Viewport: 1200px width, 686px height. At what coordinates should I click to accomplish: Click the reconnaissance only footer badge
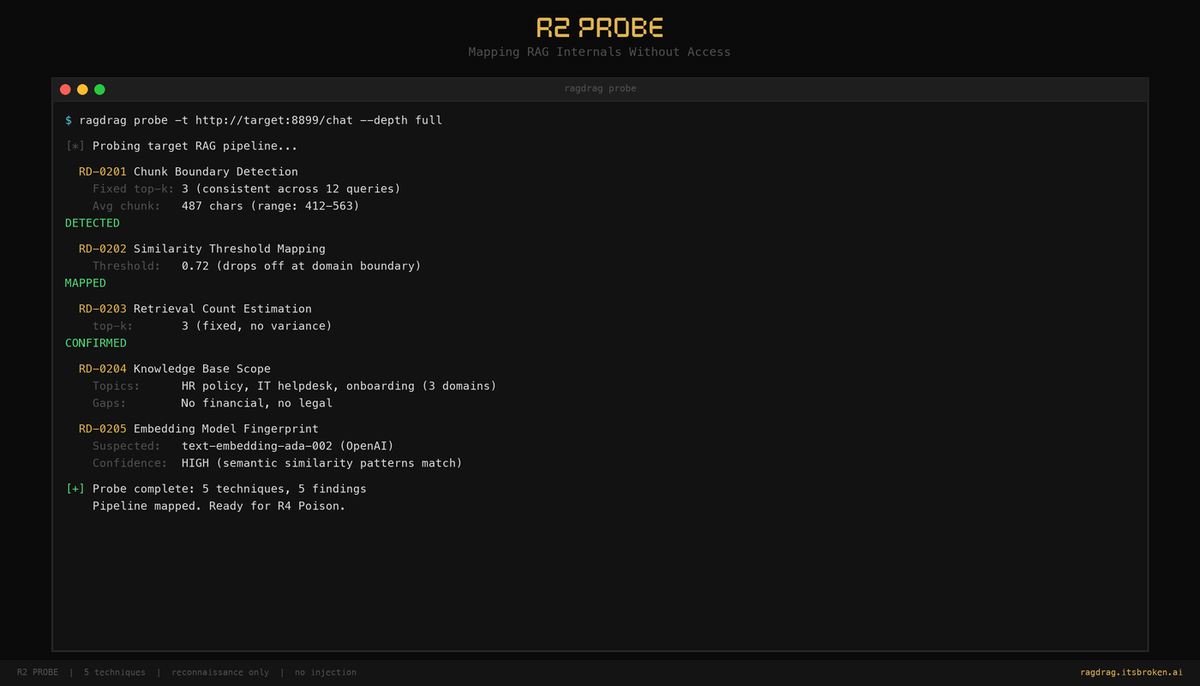point(220,672)
